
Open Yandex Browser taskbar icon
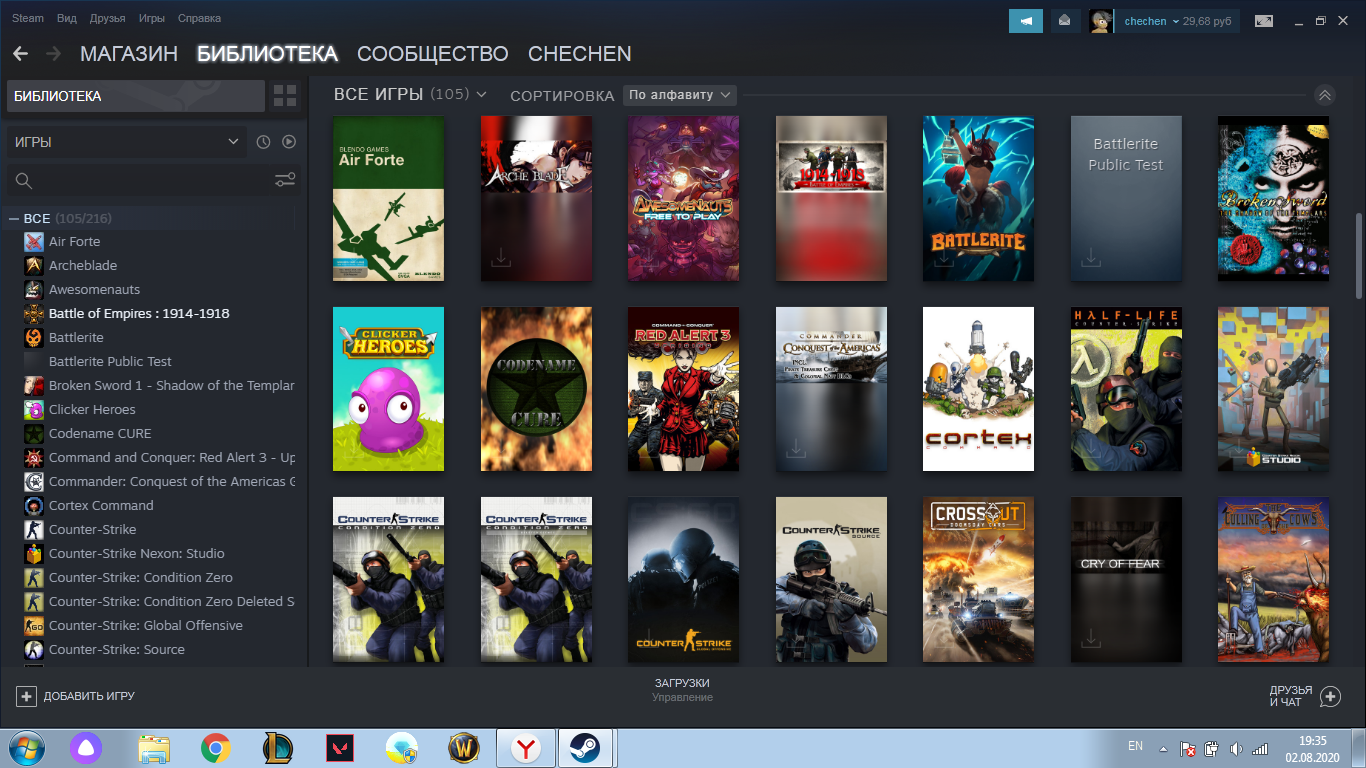[526, 748]
